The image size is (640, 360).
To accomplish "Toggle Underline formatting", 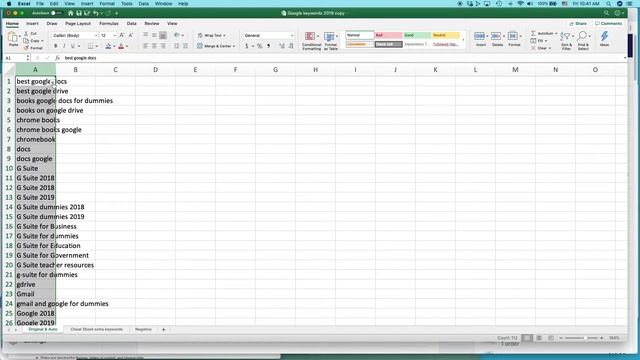I will 73,46.
